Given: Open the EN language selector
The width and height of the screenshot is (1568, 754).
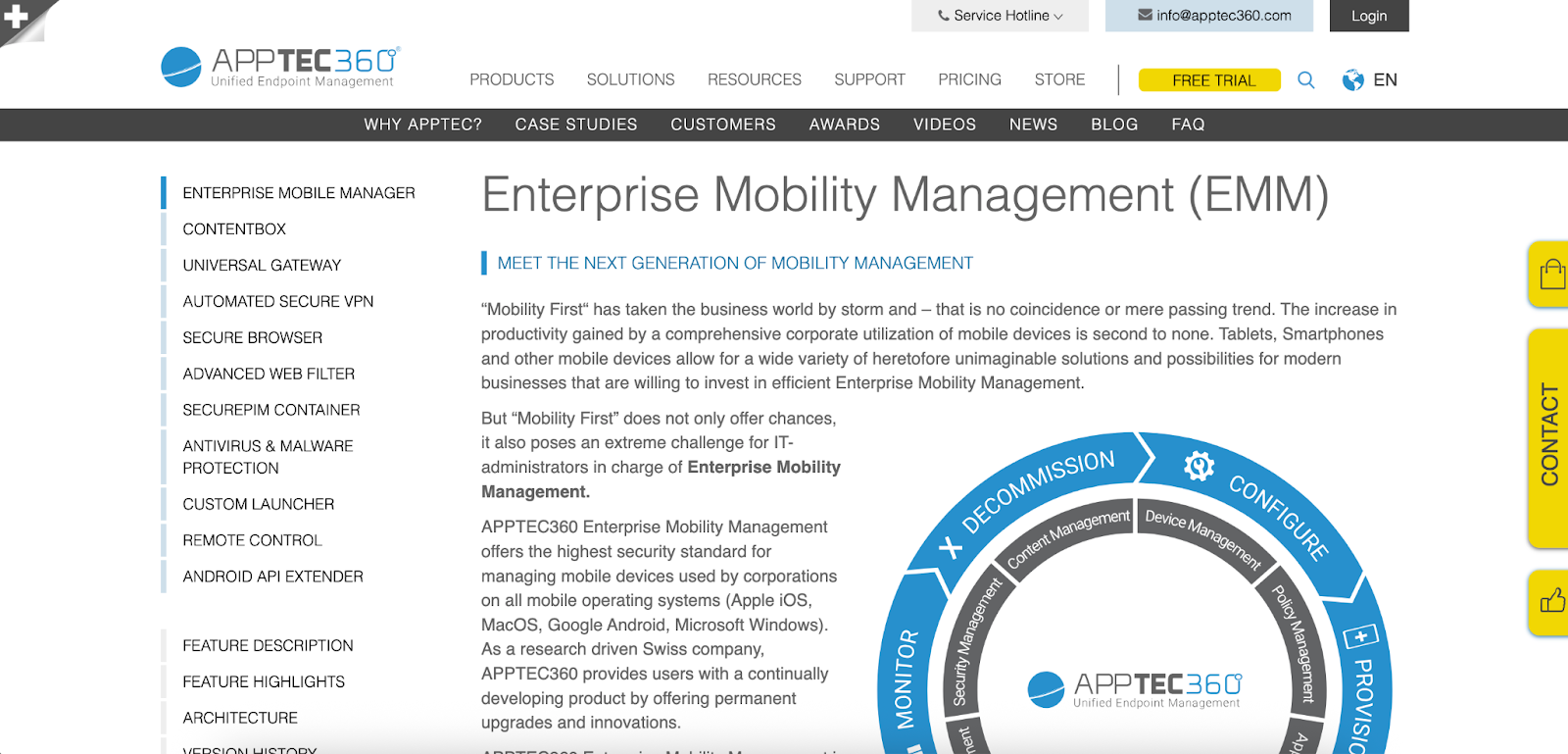Looking at the screenshot, I should pyautogui.click(x=1385, y=80).
